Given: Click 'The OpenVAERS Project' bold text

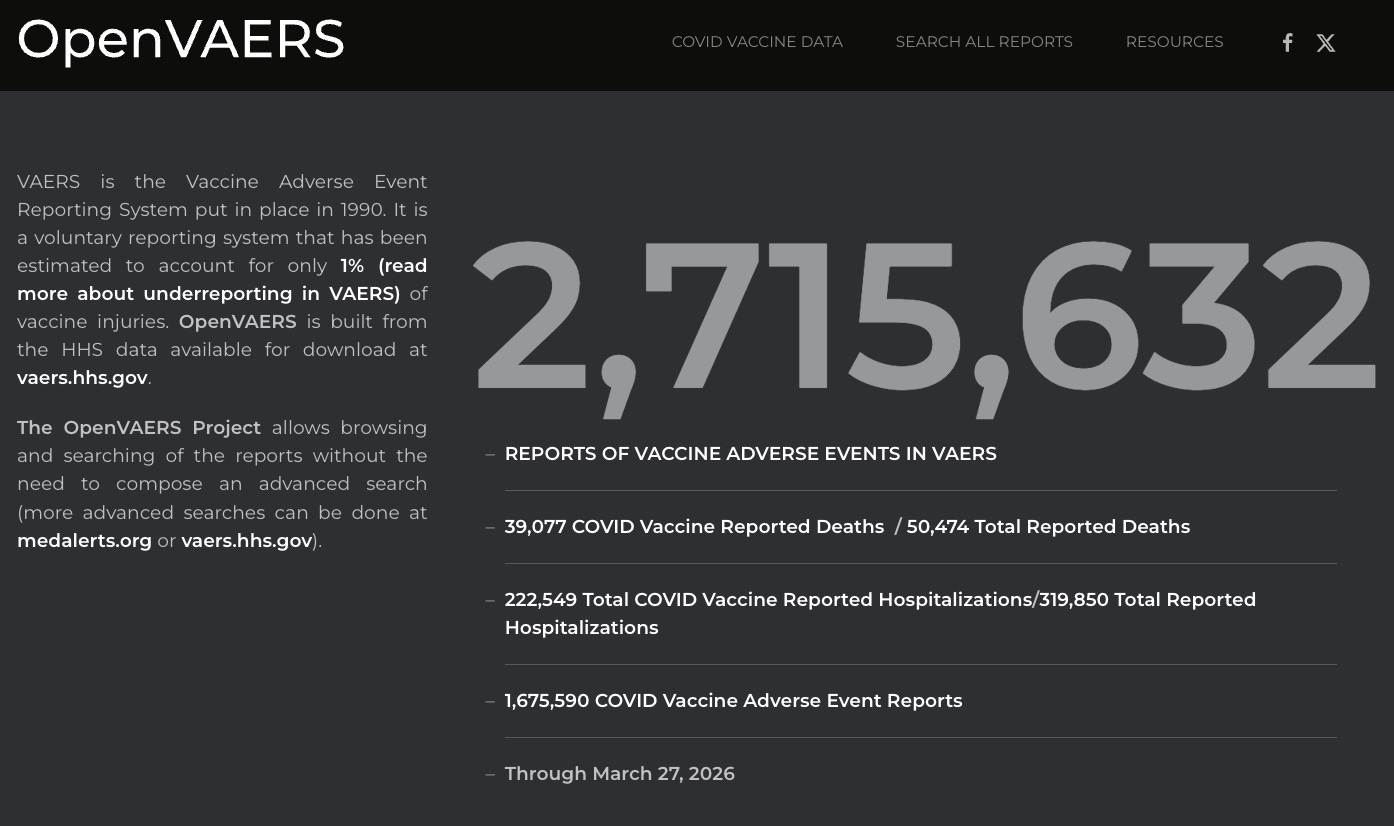Looking at the screenshot, I should click(139, 428).
